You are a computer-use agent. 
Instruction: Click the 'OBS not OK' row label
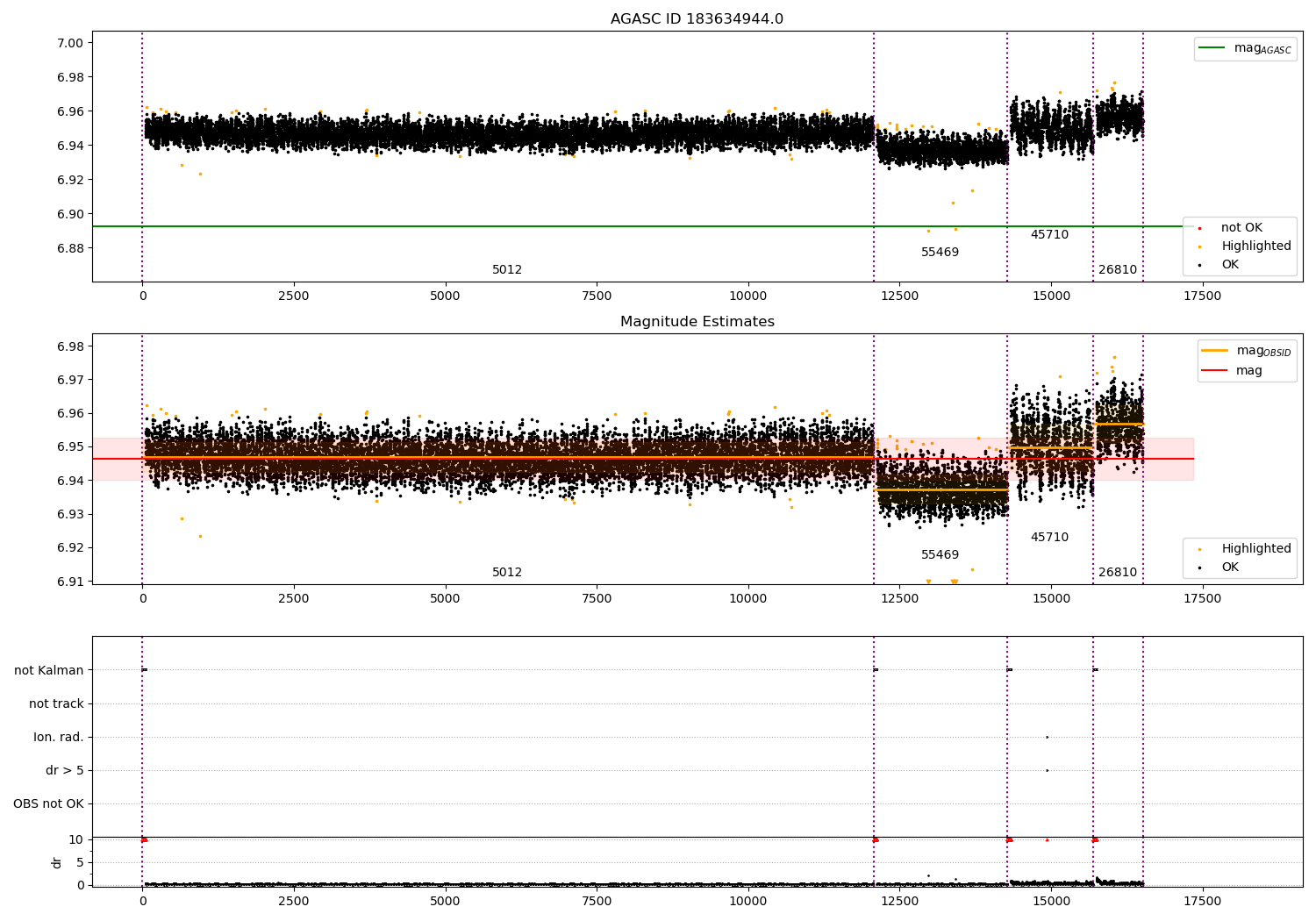pyautogui.click(x=48, y=804)
